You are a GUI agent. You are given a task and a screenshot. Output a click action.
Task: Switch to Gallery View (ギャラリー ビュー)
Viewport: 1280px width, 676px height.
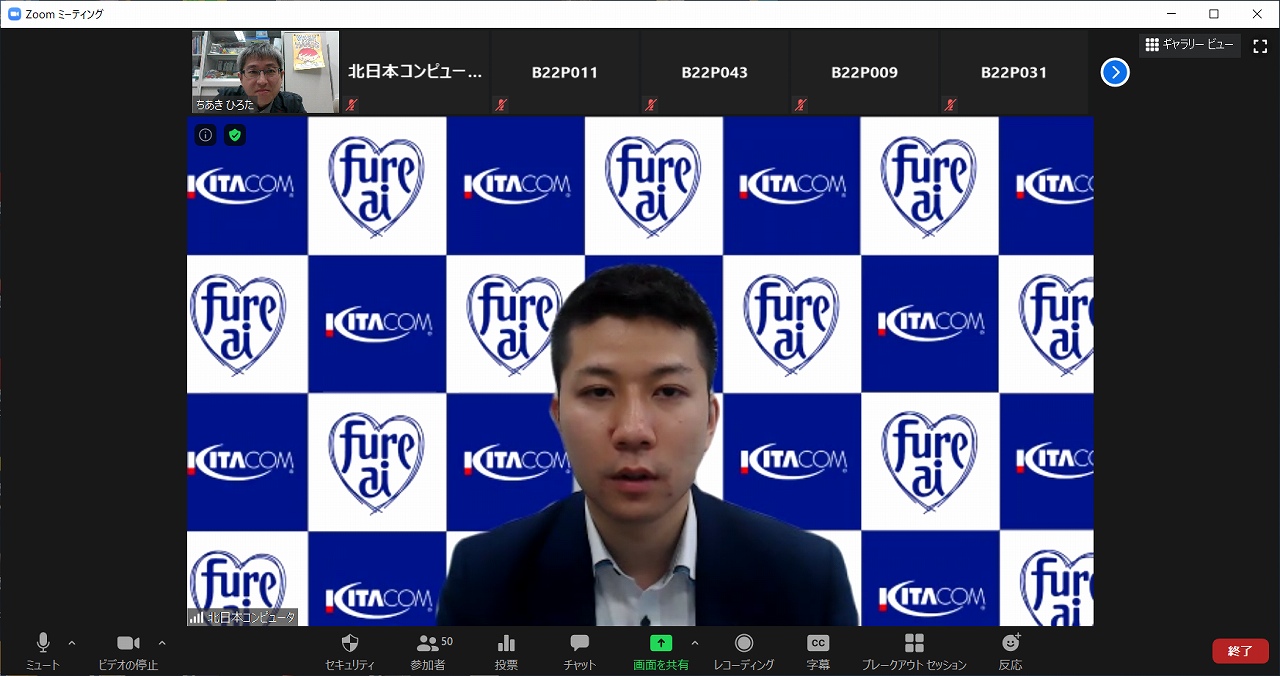1189,45
